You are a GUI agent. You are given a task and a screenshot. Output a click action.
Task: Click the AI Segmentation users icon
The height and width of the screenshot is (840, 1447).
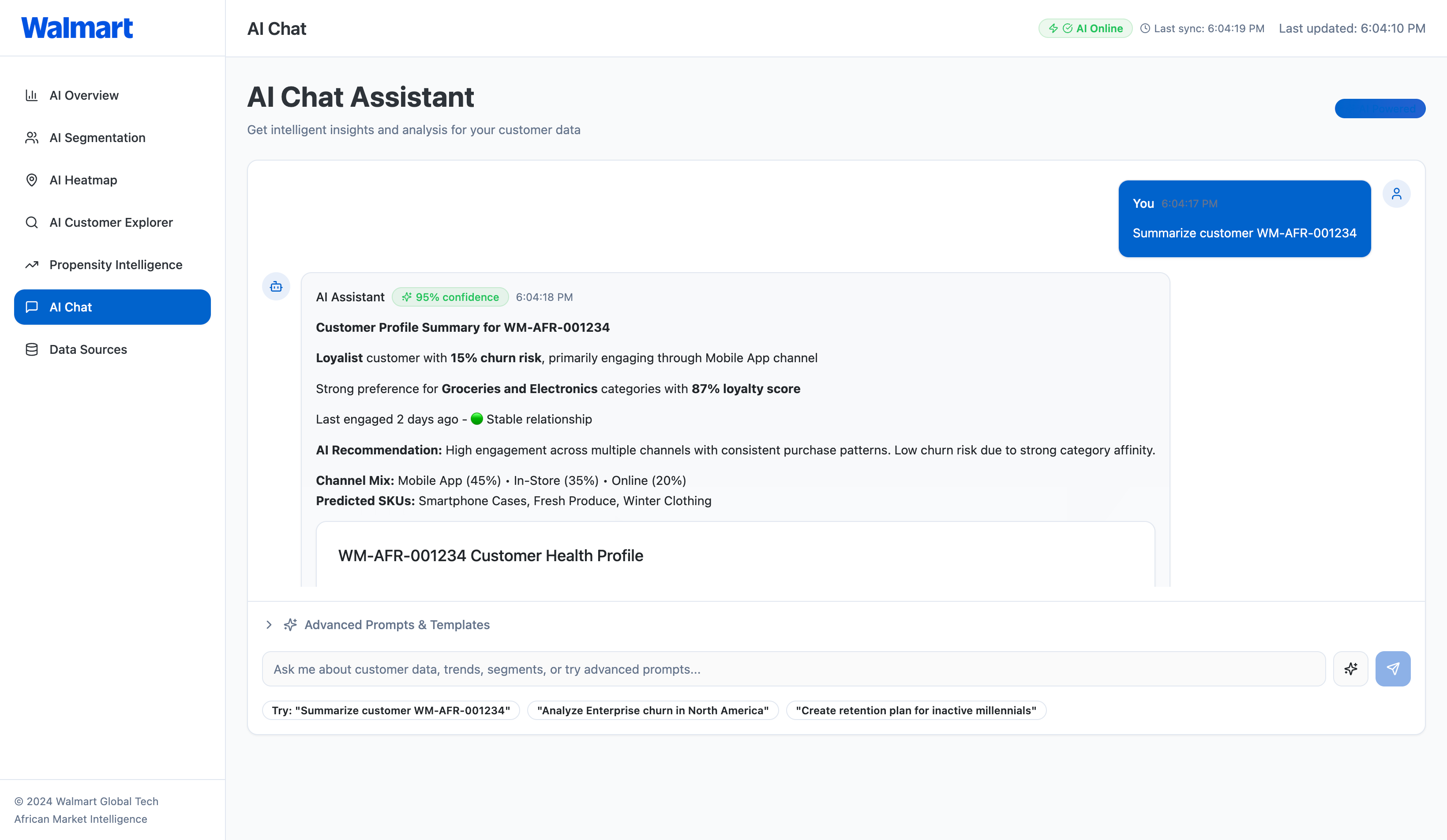tap(32, 138)
